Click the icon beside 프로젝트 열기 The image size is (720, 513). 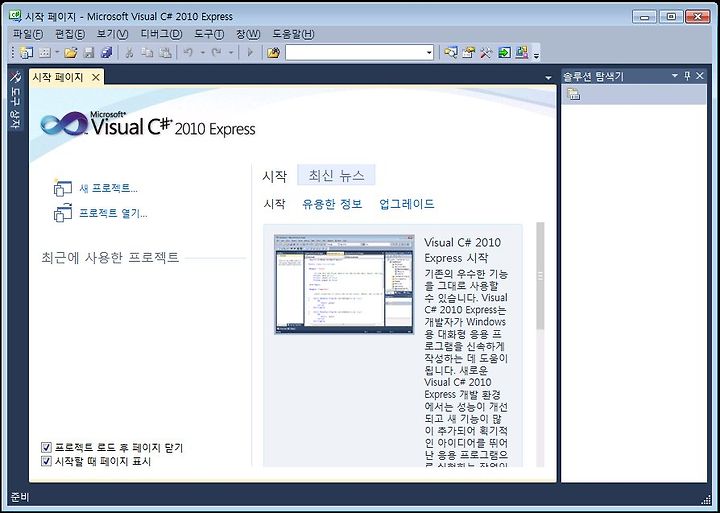(63, 213)
